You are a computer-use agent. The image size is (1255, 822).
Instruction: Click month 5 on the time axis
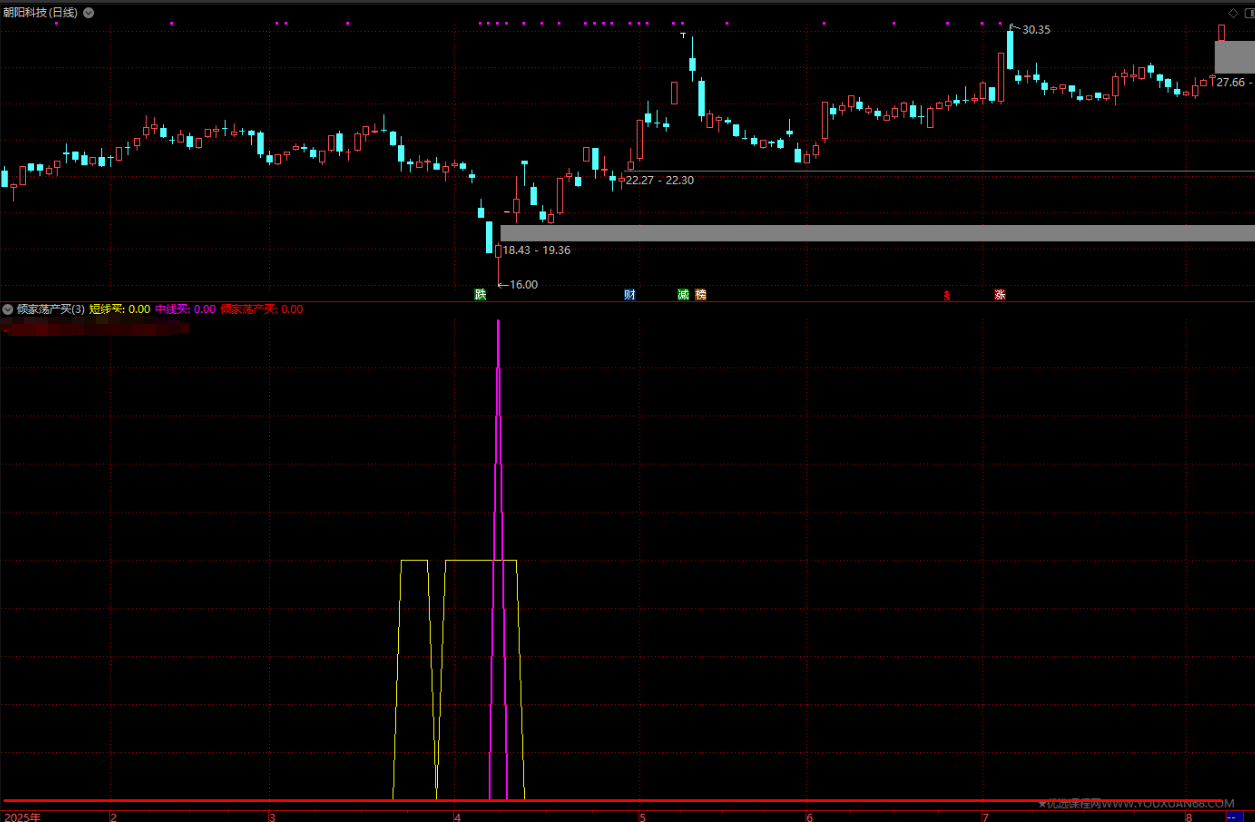pyautogui.click(x=641, y=816)
